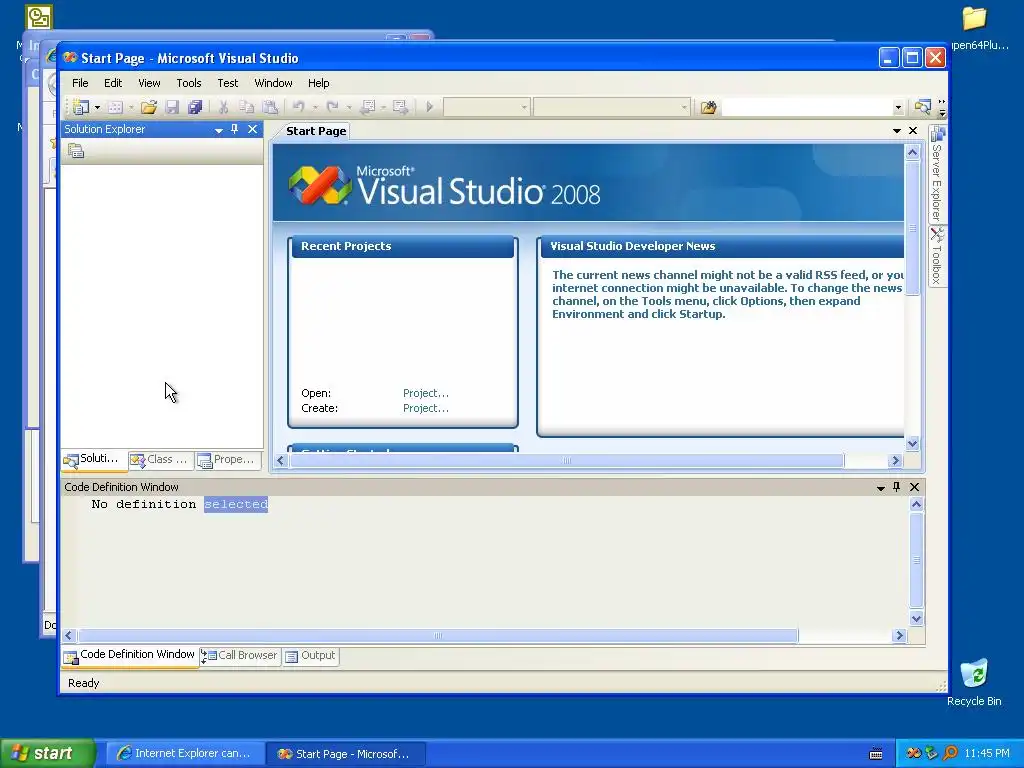Open the Window menu
1024x768 pixels.
pyautogui.click(x=273, y=83)
